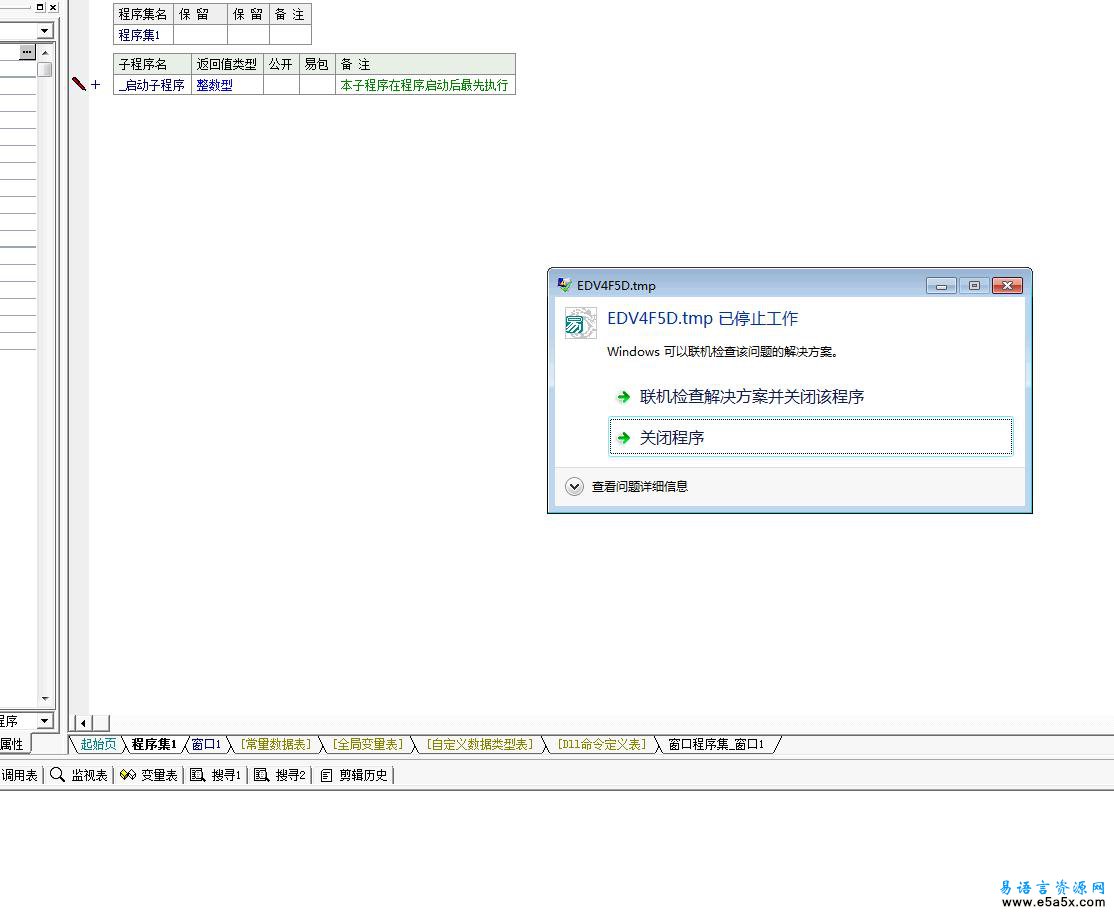This screenshot has height=915, width=1114.
Task: Click the 易包 checkbox cell of _启动子程序
Action: (x=317, y=85)
